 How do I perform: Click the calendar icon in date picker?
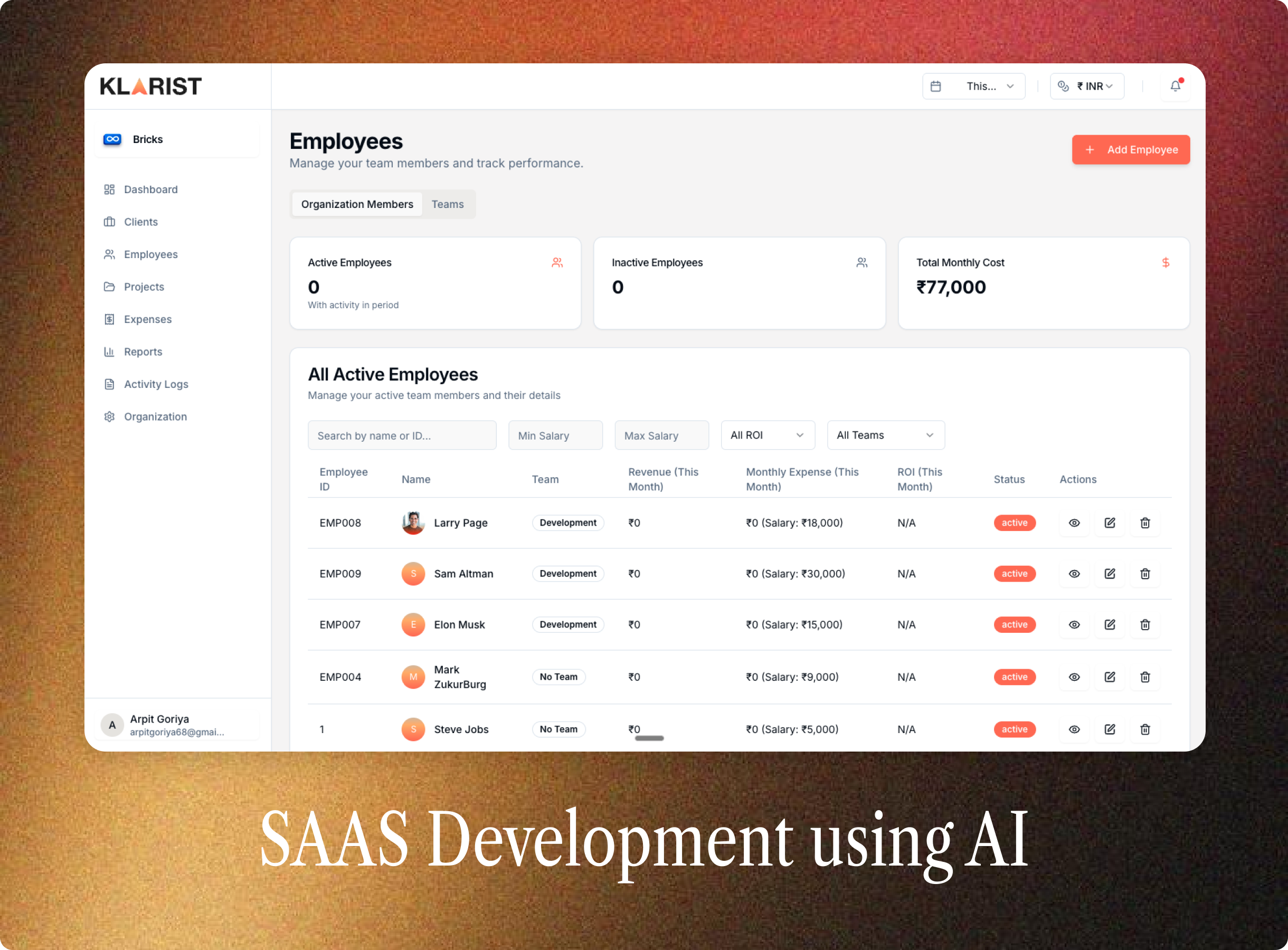coord(935,86)
